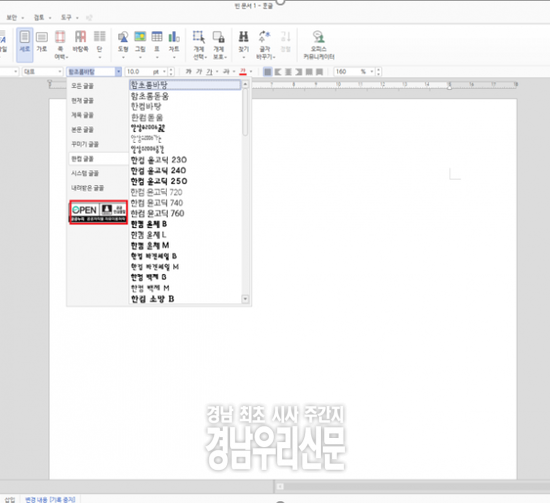Viewport: 550px width, 503px height.
Task: Choose 한컴 바겐세일 B font
Action: (x=154, y=256)
